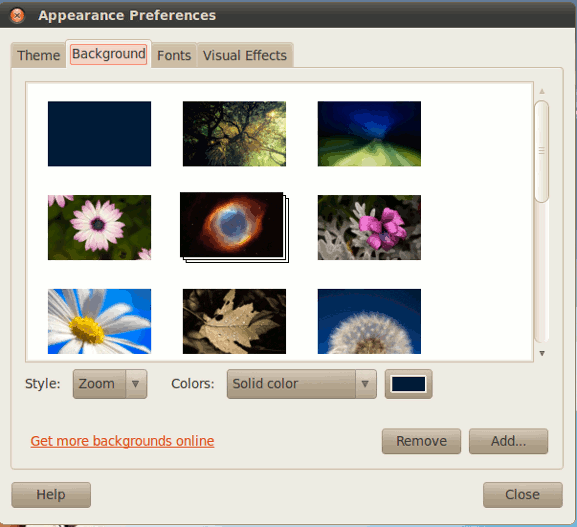
Task: Select the pink daisy flower wallpaper
Action: pyautogui.click(x=99, y=227)
